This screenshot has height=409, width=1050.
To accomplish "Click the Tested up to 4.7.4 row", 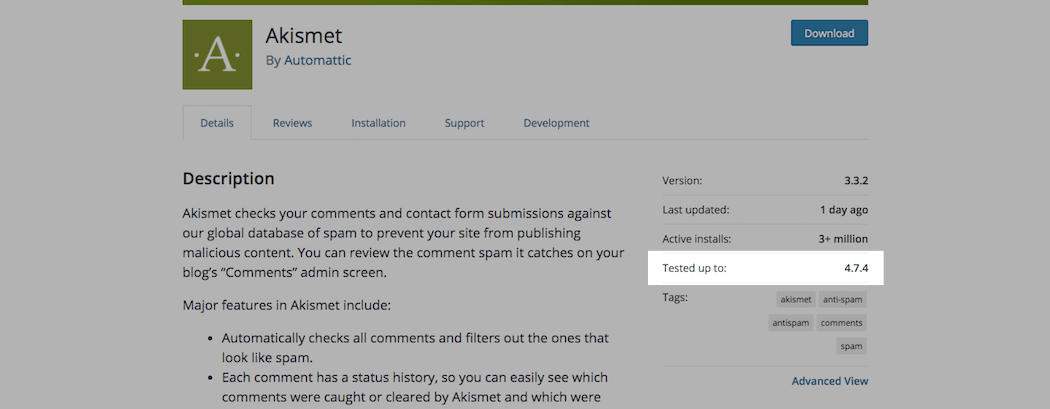I will (765, 268).
